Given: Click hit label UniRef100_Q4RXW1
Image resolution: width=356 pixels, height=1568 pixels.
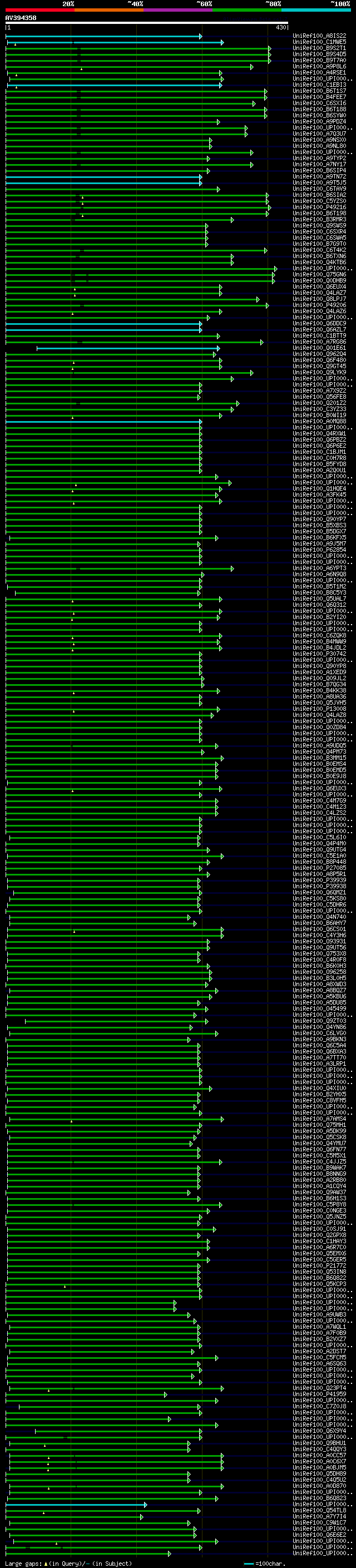Looking at the screenshot, I should tap(319, 433).
